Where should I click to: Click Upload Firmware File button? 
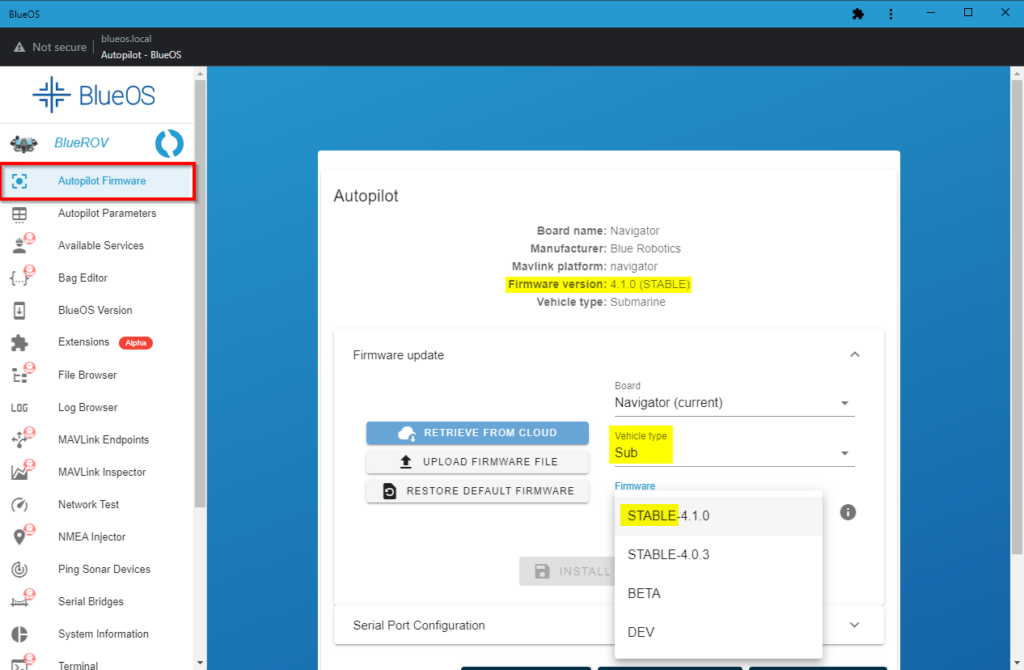pos(477,462)
